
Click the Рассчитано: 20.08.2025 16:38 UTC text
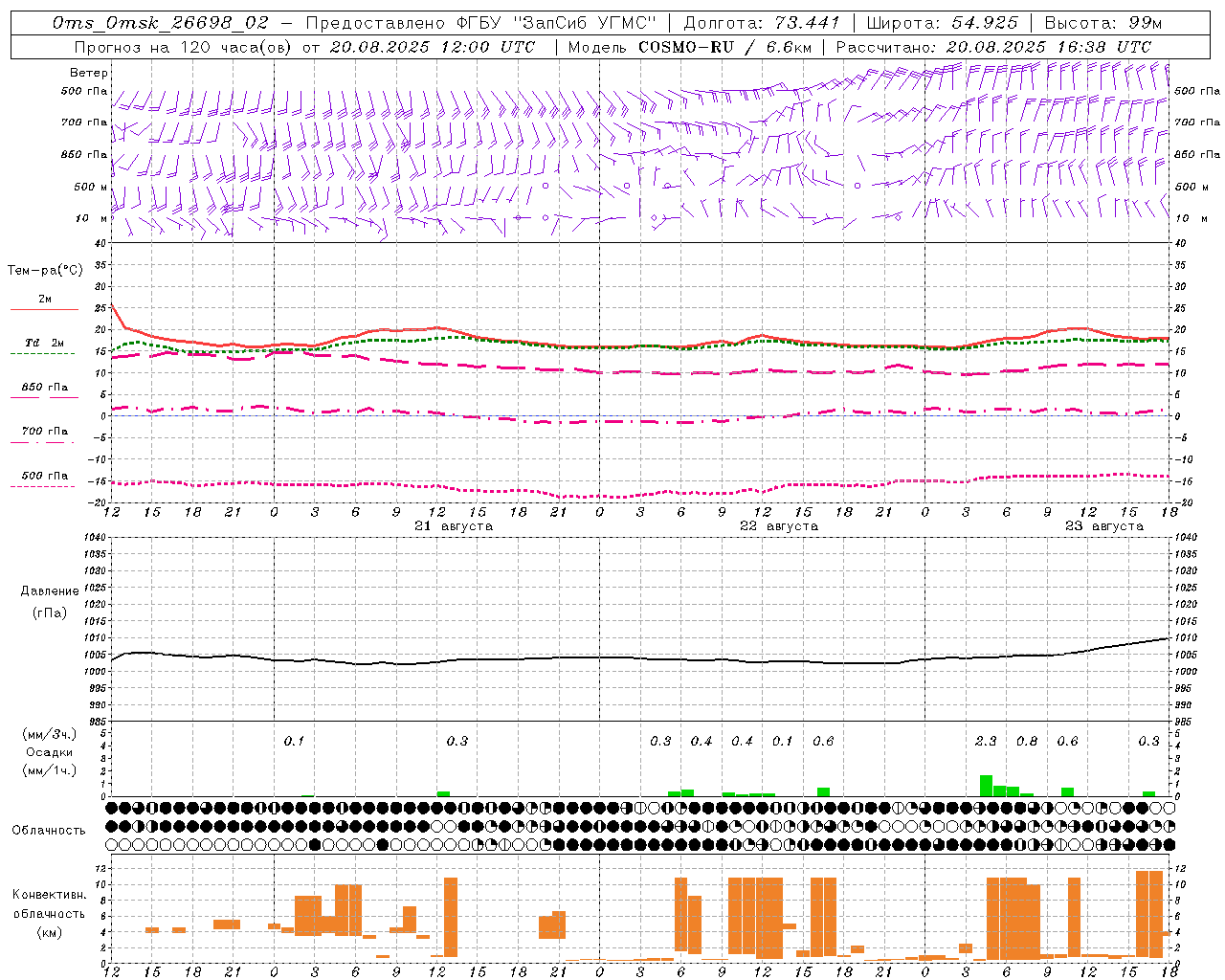(x=993, y=47)
